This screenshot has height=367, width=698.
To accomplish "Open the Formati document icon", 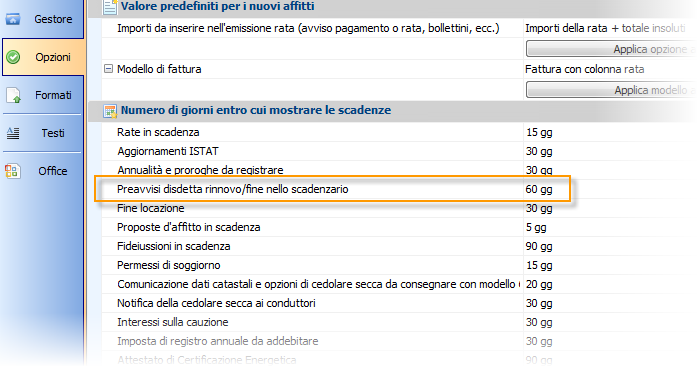I will tap(13, 95).
